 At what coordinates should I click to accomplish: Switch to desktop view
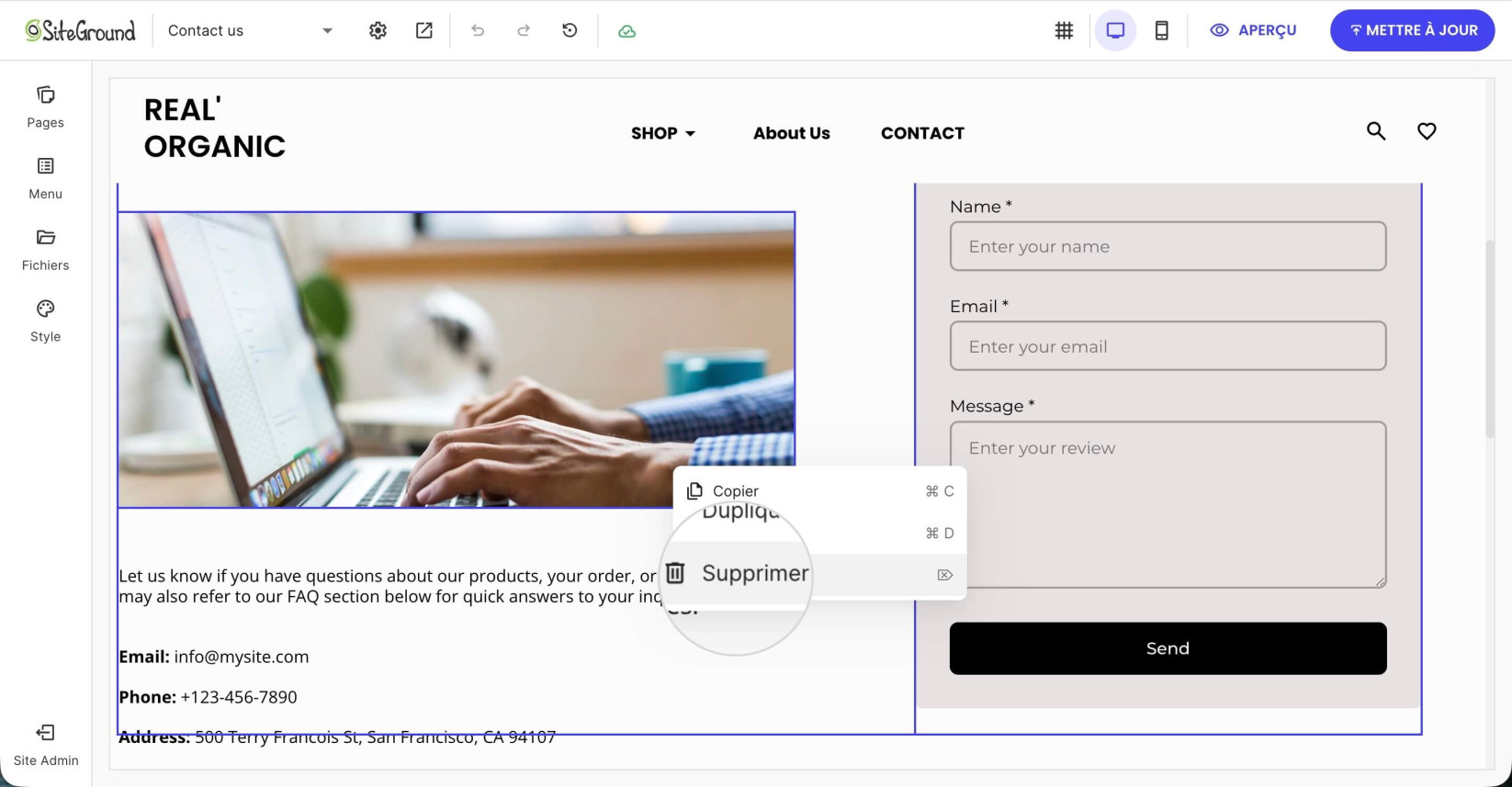[x=1115, y=30]
